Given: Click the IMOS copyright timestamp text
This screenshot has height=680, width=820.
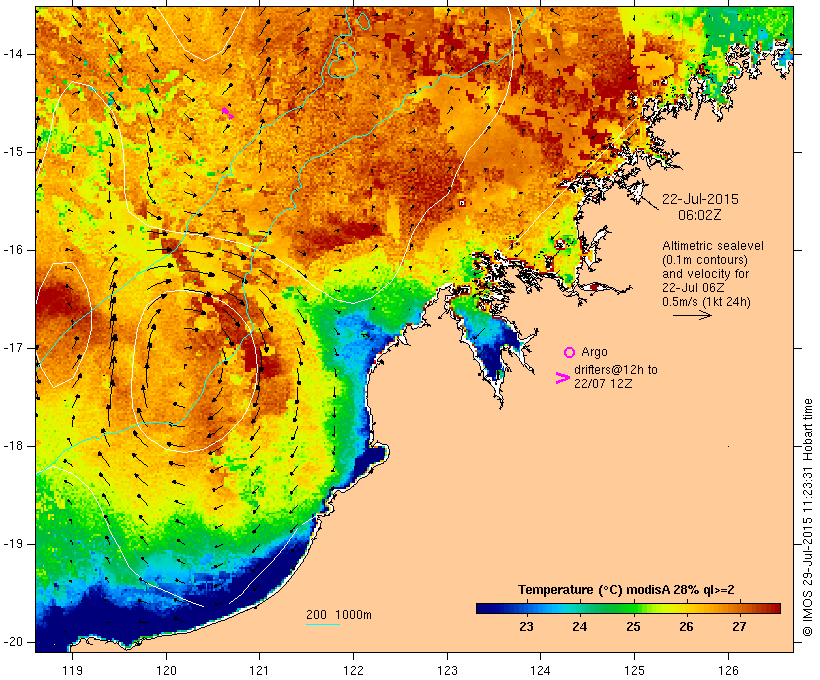Looking at the screenshot, I should point(808,517).
